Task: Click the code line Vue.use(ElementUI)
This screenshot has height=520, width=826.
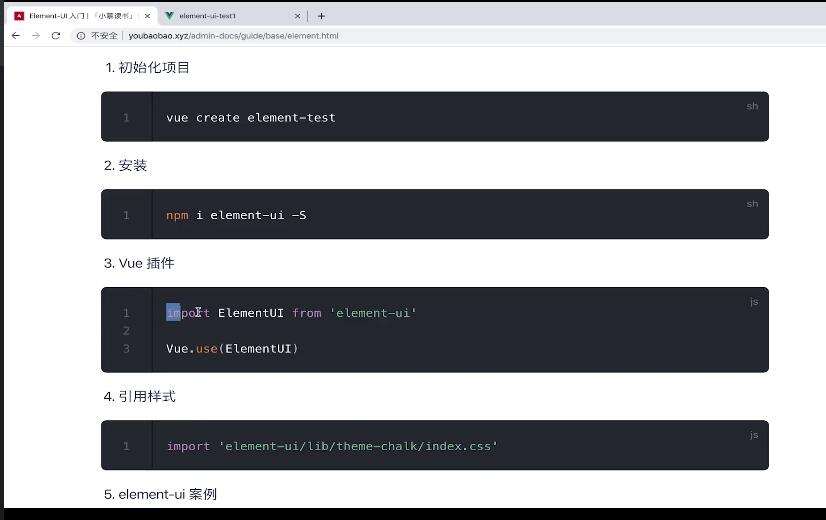Action: 232,349
